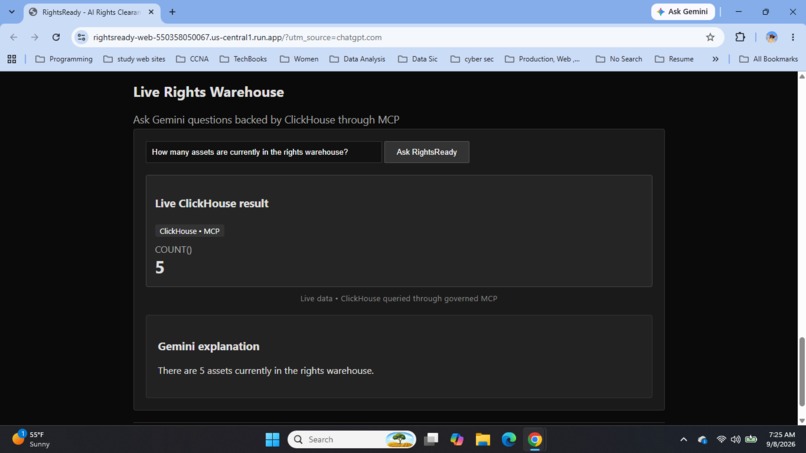Image resolution: width=806 pixels, height=453 pixels.
Task: Open the Ask Gemini button in Chrome
Action: (x=683, y=12)
